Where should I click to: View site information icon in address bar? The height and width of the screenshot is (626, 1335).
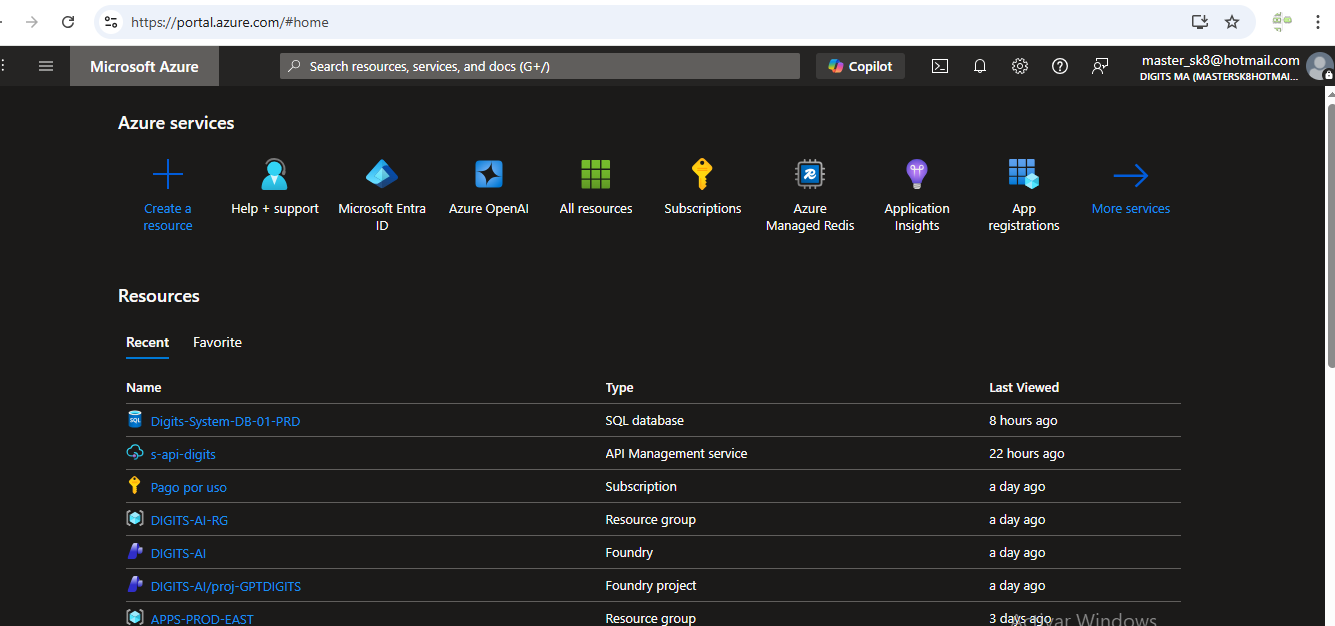tap(111, 21)
